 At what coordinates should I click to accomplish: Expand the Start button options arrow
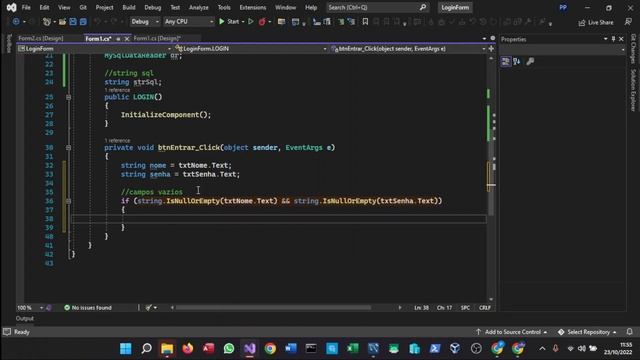point(243,22)
